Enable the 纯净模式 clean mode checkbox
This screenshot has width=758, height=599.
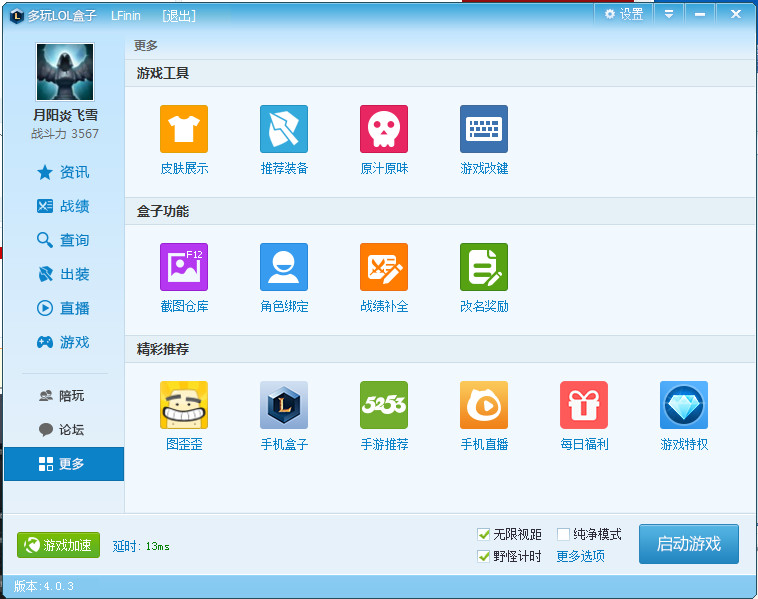coord(563,534)
